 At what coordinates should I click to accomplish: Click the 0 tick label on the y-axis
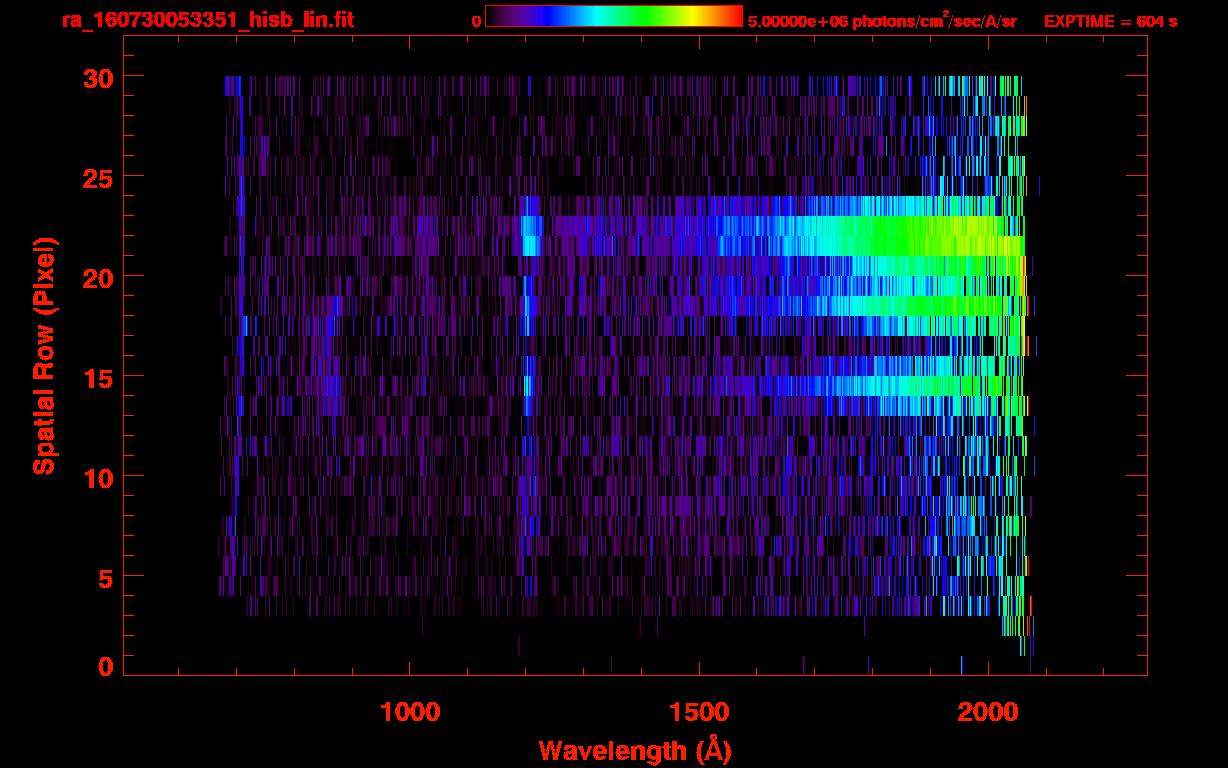coord(104,667)
